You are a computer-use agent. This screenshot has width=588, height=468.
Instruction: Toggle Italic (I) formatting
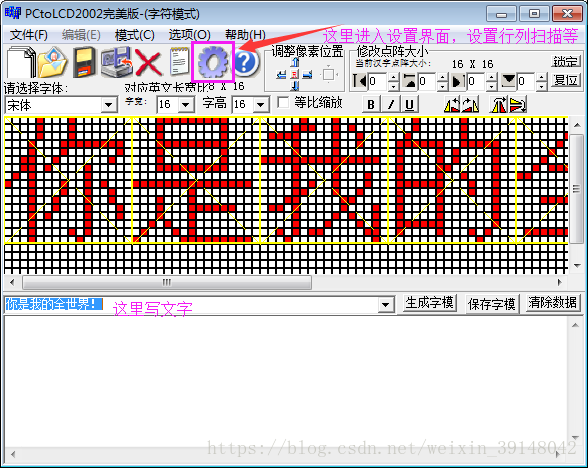pyautogui.click(x=390, y=104)
